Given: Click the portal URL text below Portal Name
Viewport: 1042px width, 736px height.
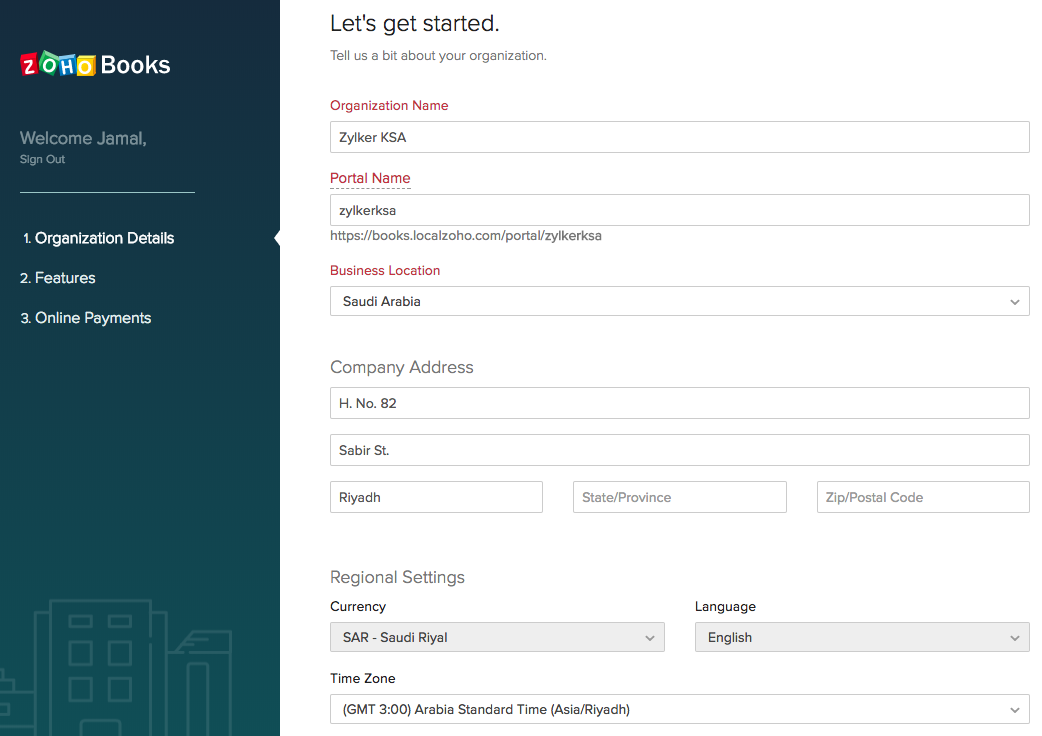Looking at the screenshot, I should tap(466, 236).
